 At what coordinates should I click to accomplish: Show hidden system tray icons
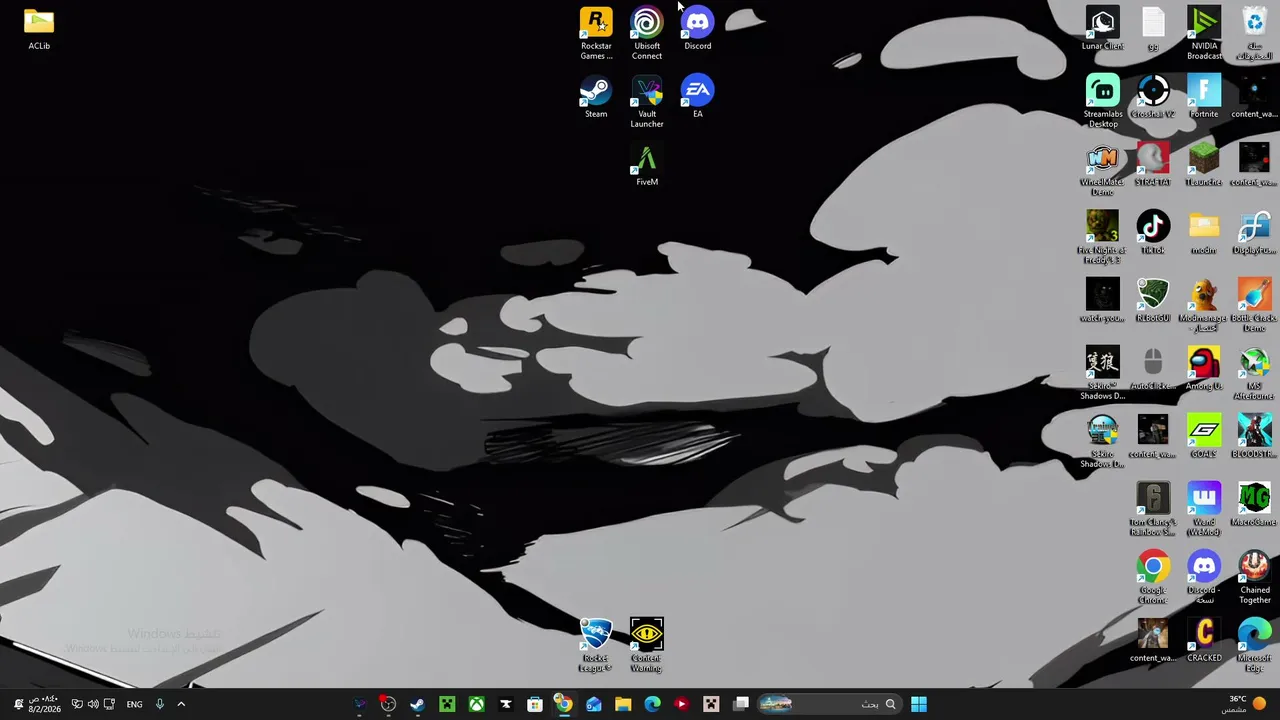pos(181,704)
